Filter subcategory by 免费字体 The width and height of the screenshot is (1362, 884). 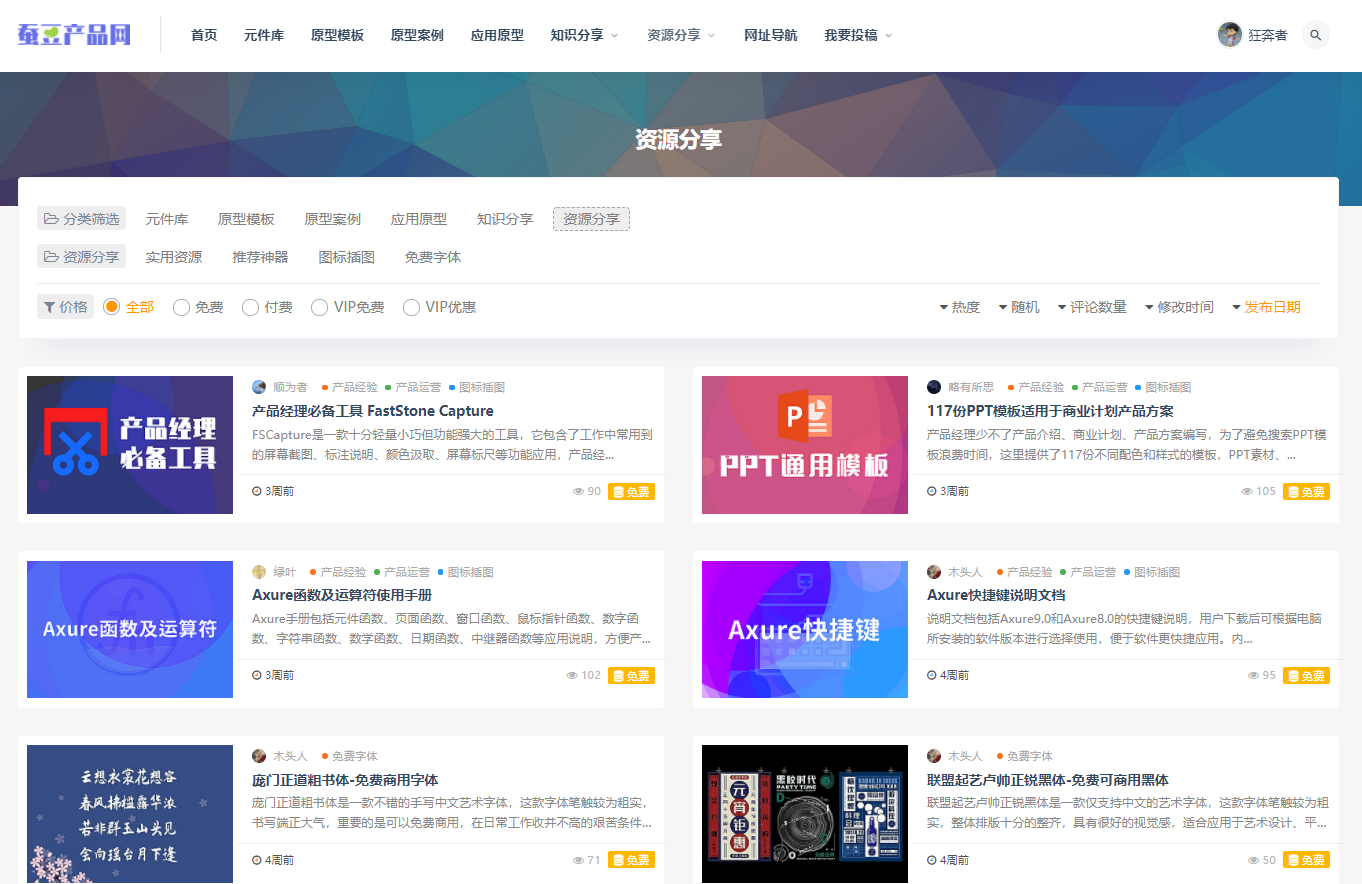coord(433,257)
